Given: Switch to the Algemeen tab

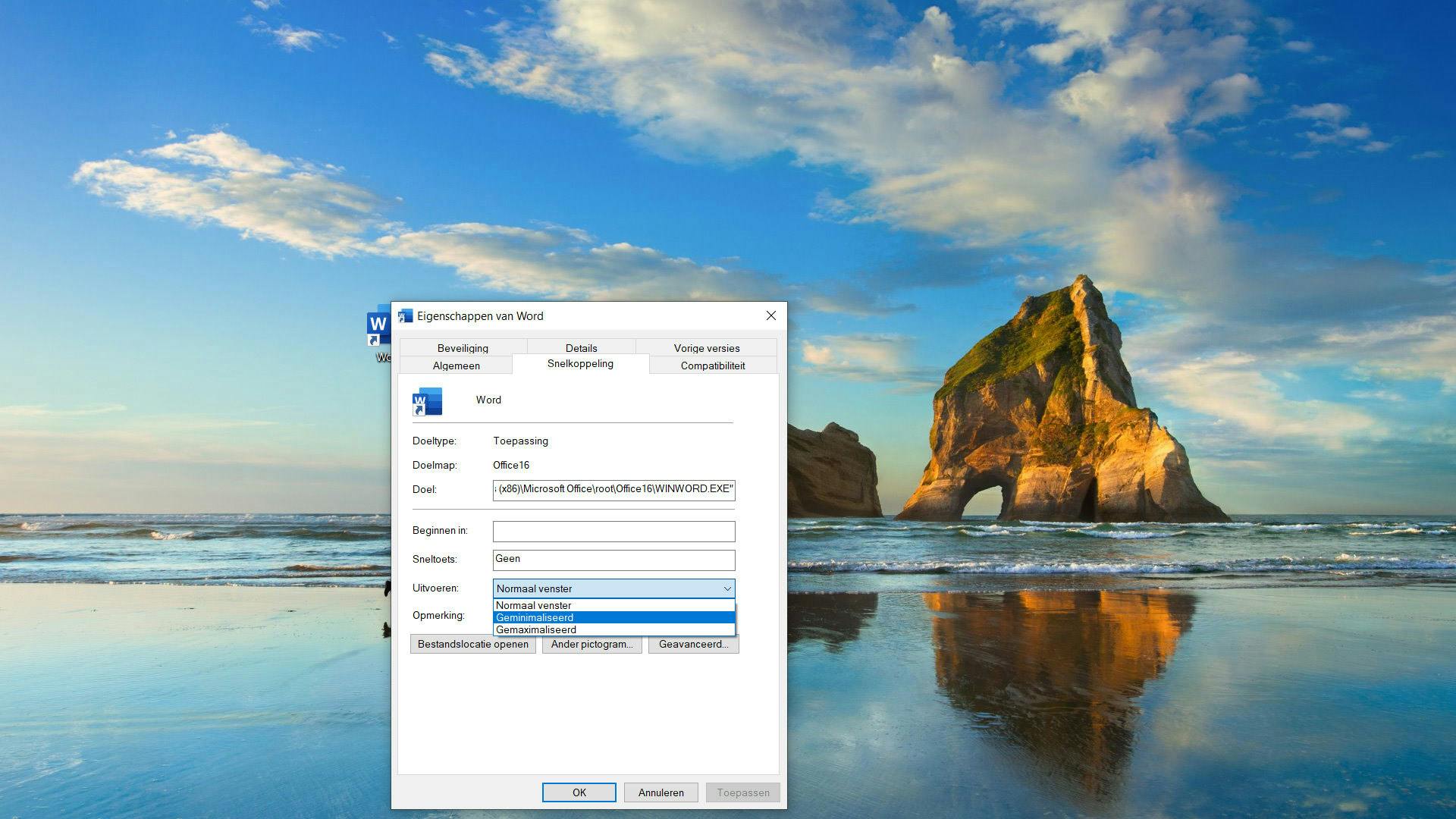Looking at the screenshot, I should (456, 366).
